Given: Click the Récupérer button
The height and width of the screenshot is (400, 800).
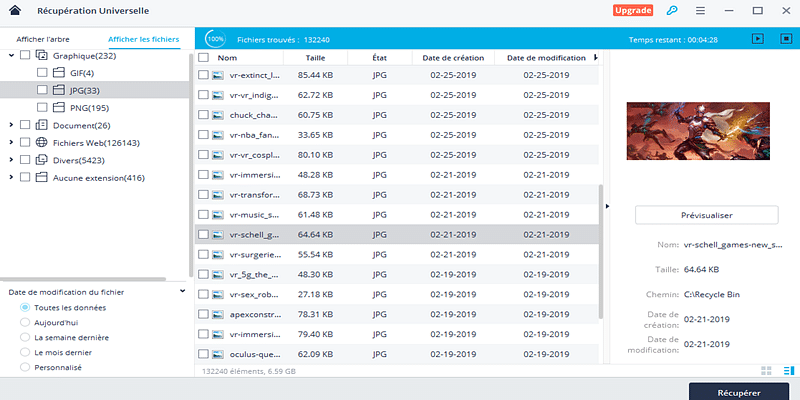Looking at the screenshot, I should pyautogui.click(x=739, y=392).
